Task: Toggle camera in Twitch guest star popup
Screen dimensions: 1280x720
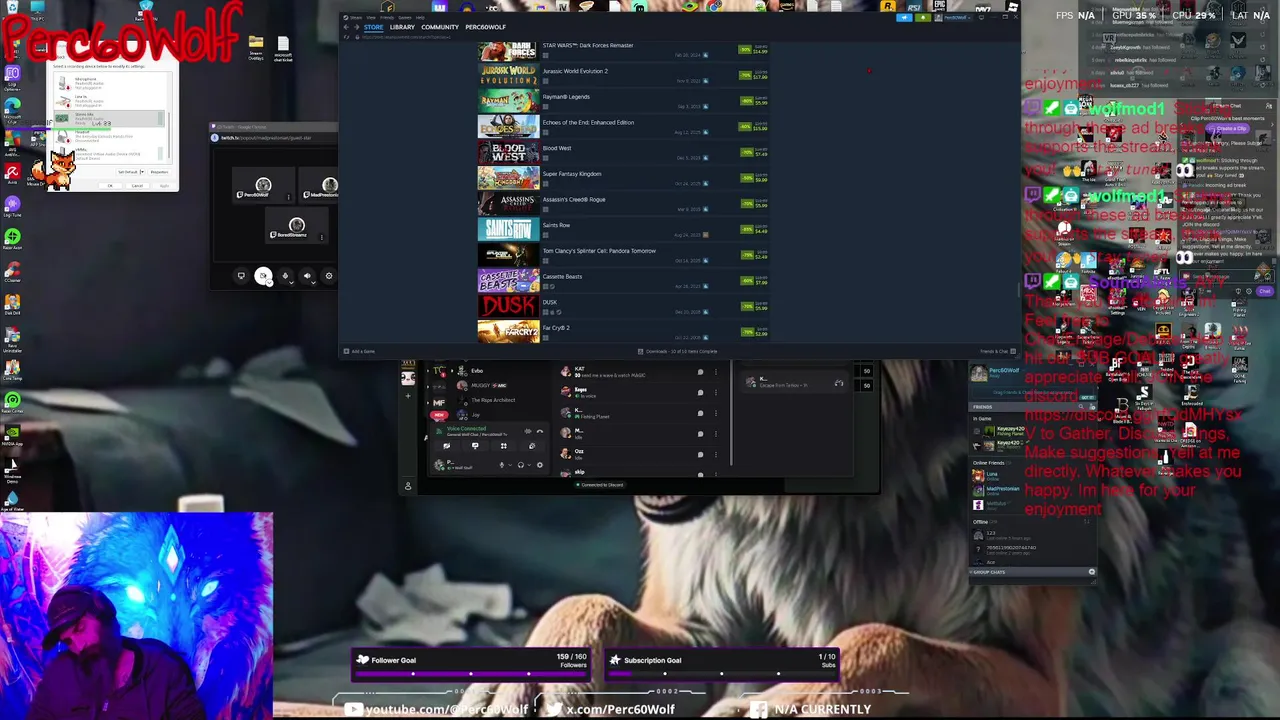Action: (263, 276)
